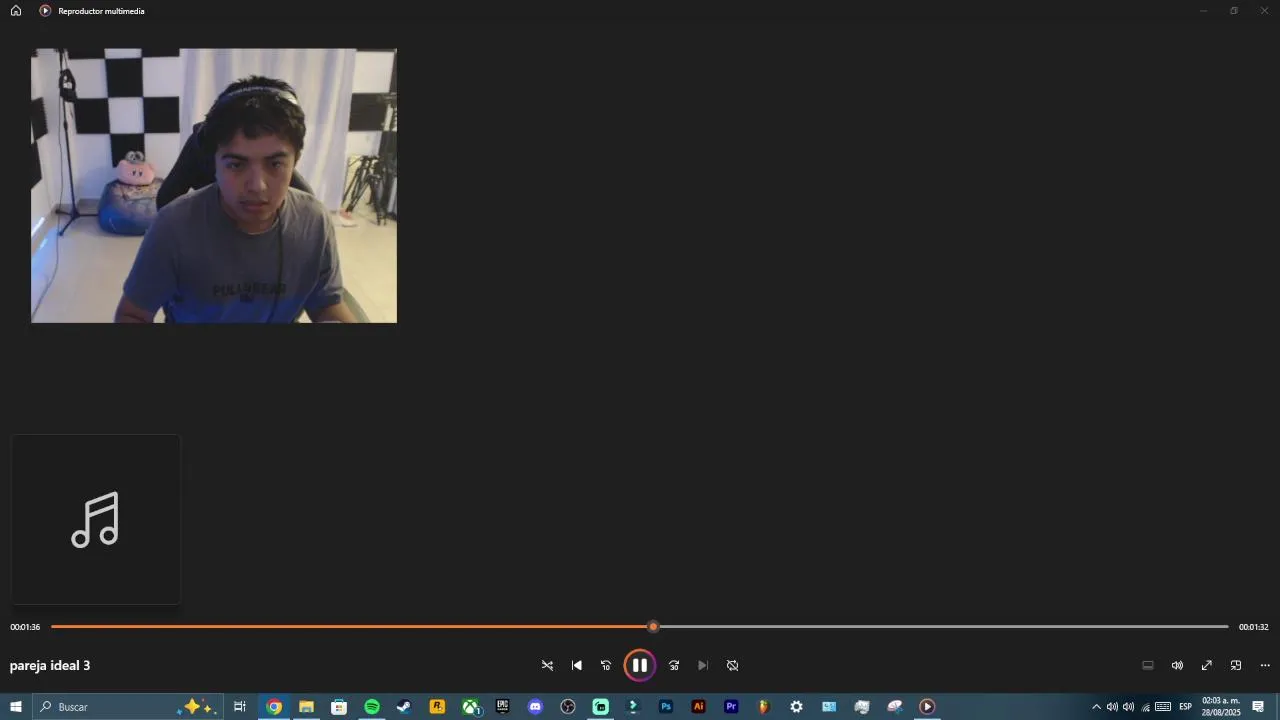Image resolution: width=1280 pixels, height=720 pixels.
Task: Open the network status tray icon
Action: [1145, 707]
